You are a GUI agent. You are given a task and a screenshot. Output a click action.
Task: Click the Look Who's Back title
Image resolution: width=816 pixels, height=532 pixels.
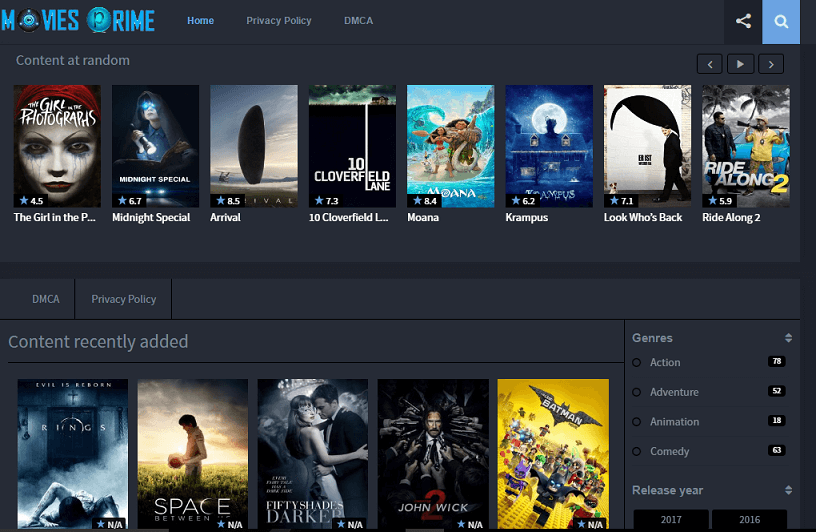pyautogui.click(x=643, y=218)
